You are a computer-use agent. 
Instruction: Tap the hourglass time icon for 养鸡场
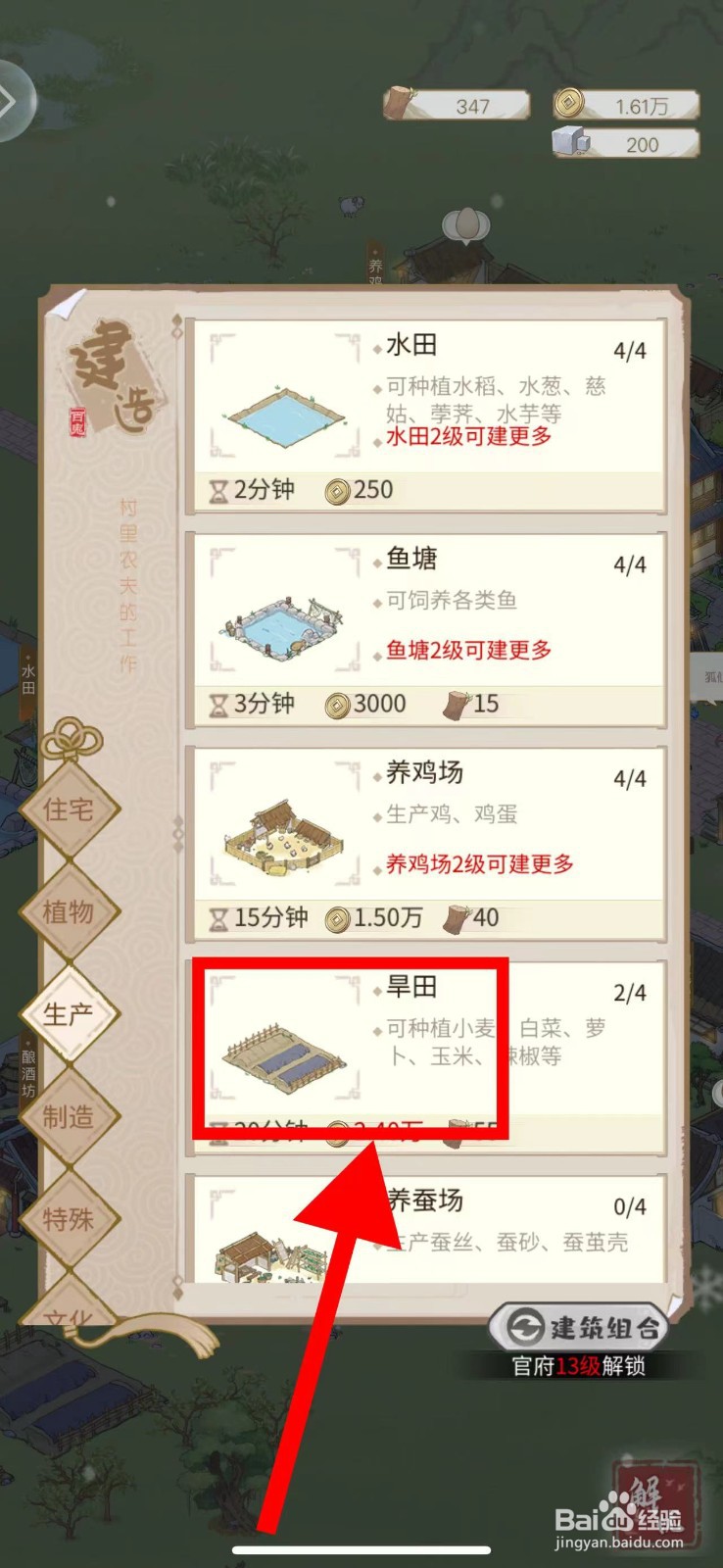219,918
